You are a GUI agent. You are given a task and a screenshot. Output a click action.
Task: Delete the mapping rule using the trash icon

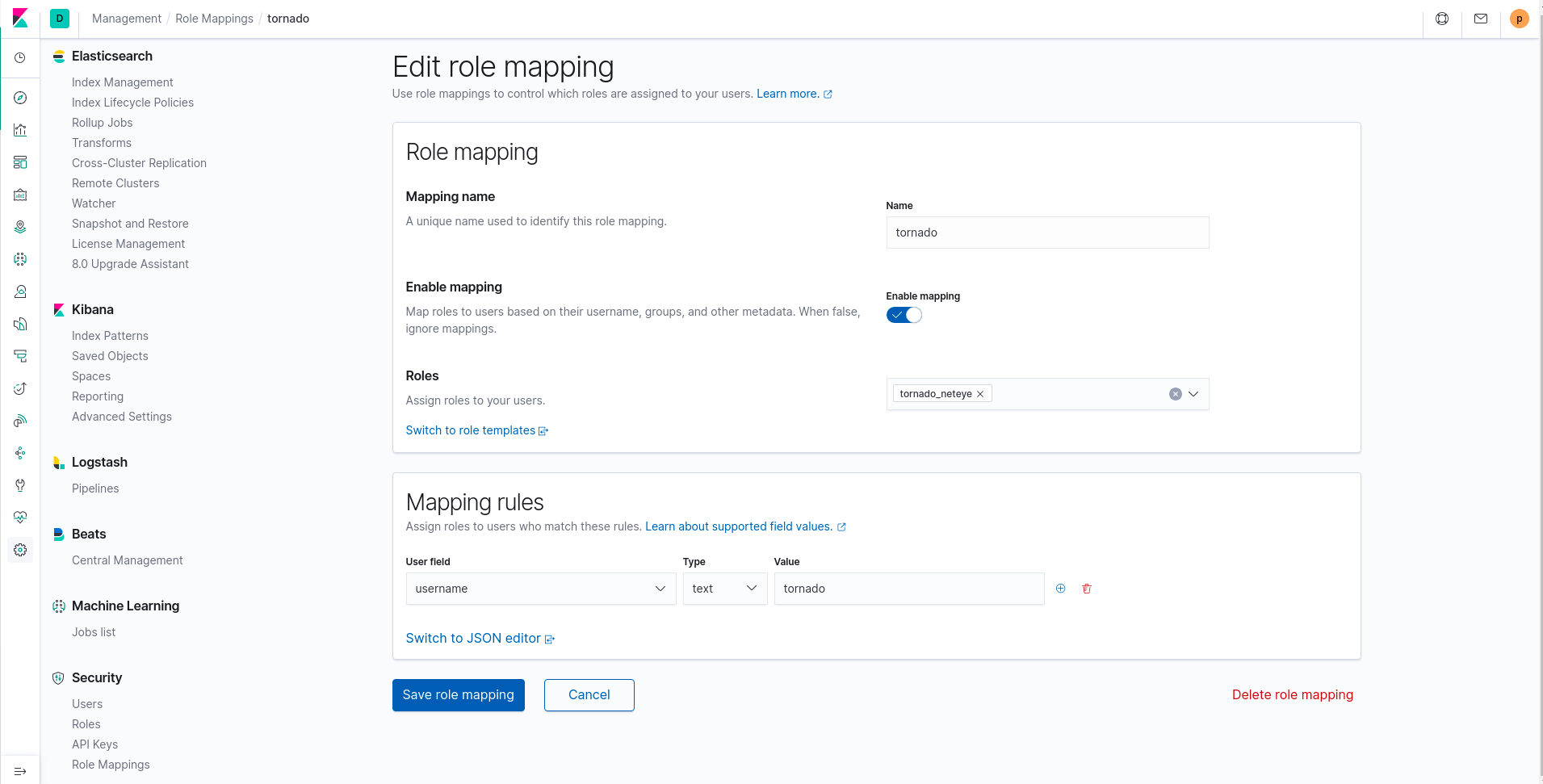pyautogui.click(x=1086, y=589)
